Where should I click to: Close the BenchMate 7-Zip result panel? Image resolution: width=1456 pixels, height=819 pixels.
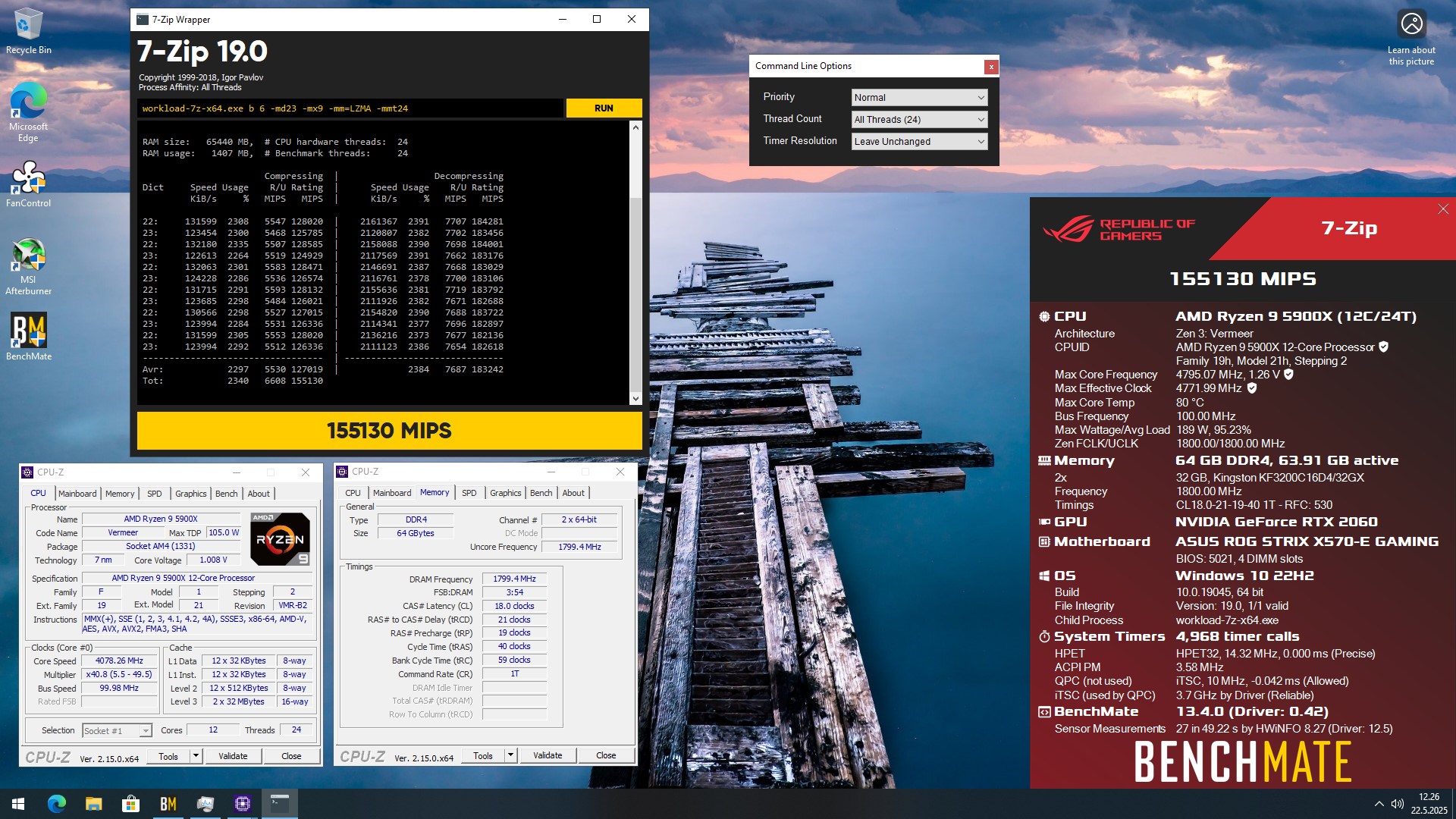coord(1443,209)
